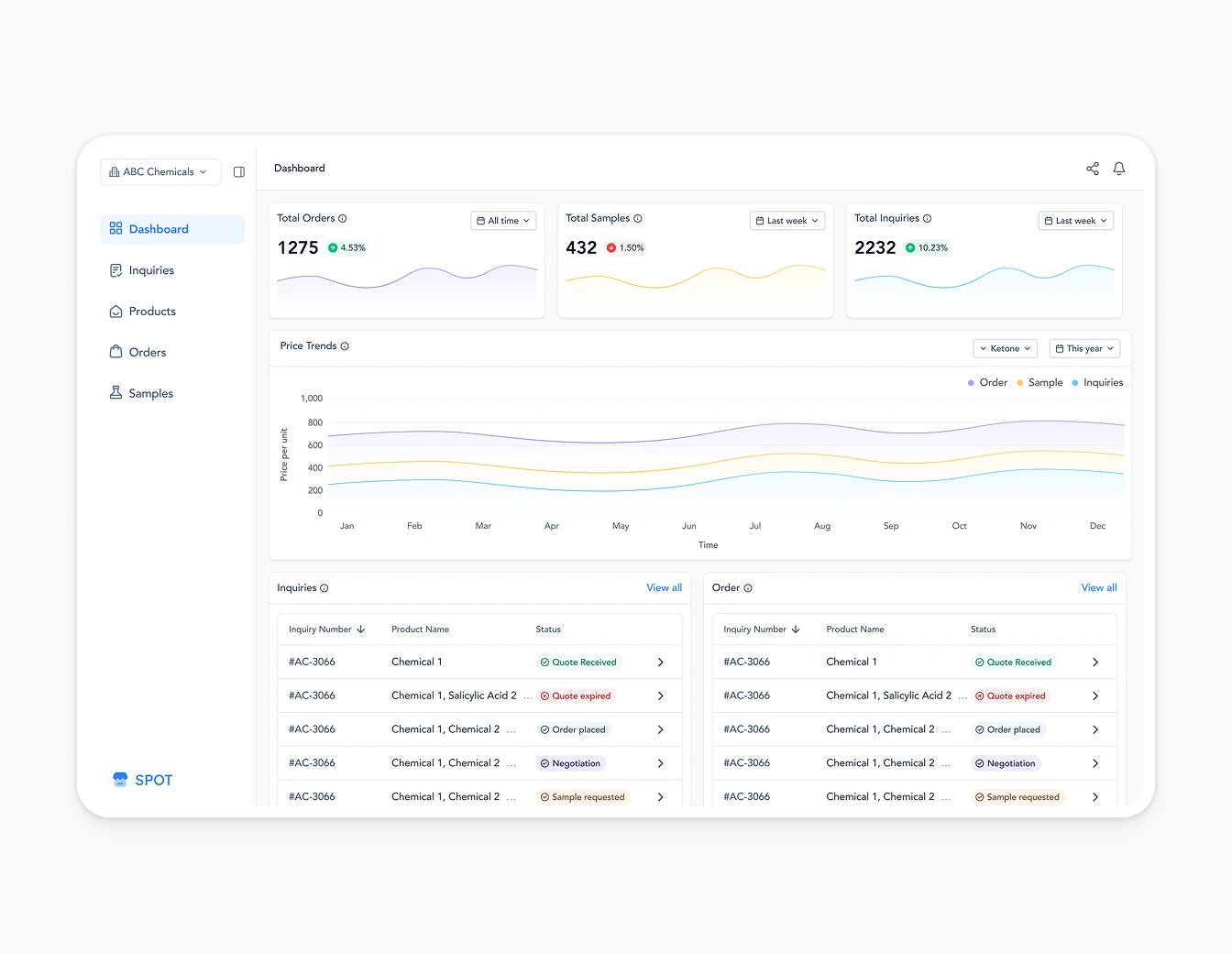Viewport: 1232px width, 953px height.
Task: Select the Inquiries sidebar icon
Action: coord(115,269)
